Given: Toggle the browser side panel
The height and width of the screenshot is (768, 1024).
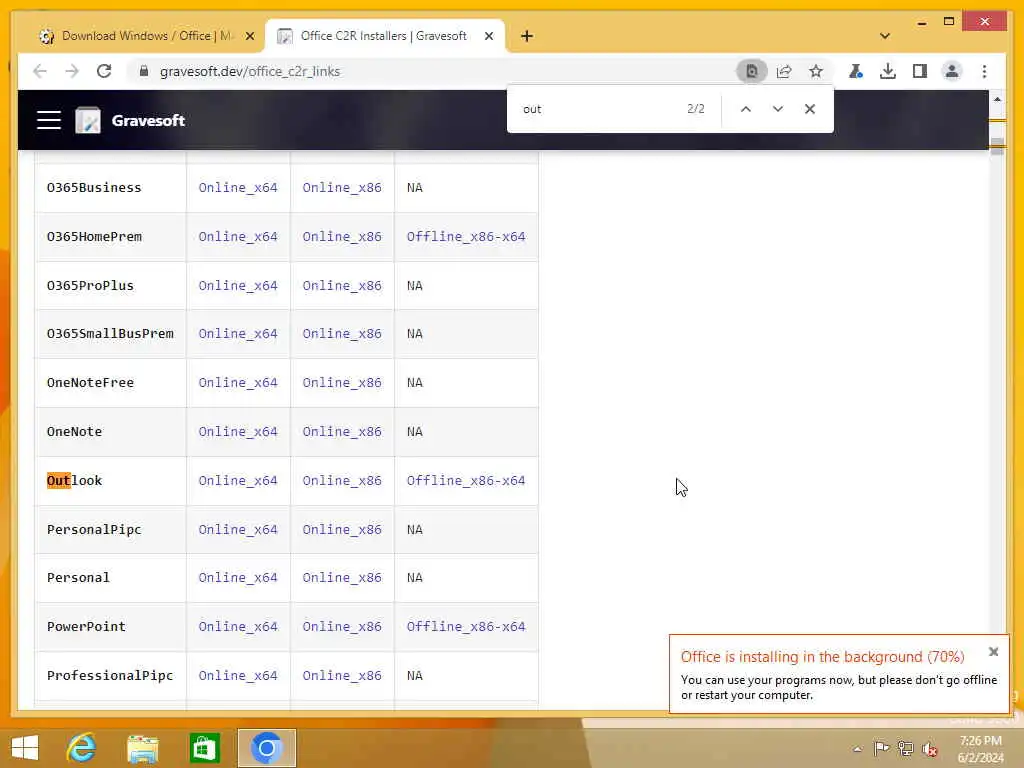Looking at the screenshot, I should (920, 71).
